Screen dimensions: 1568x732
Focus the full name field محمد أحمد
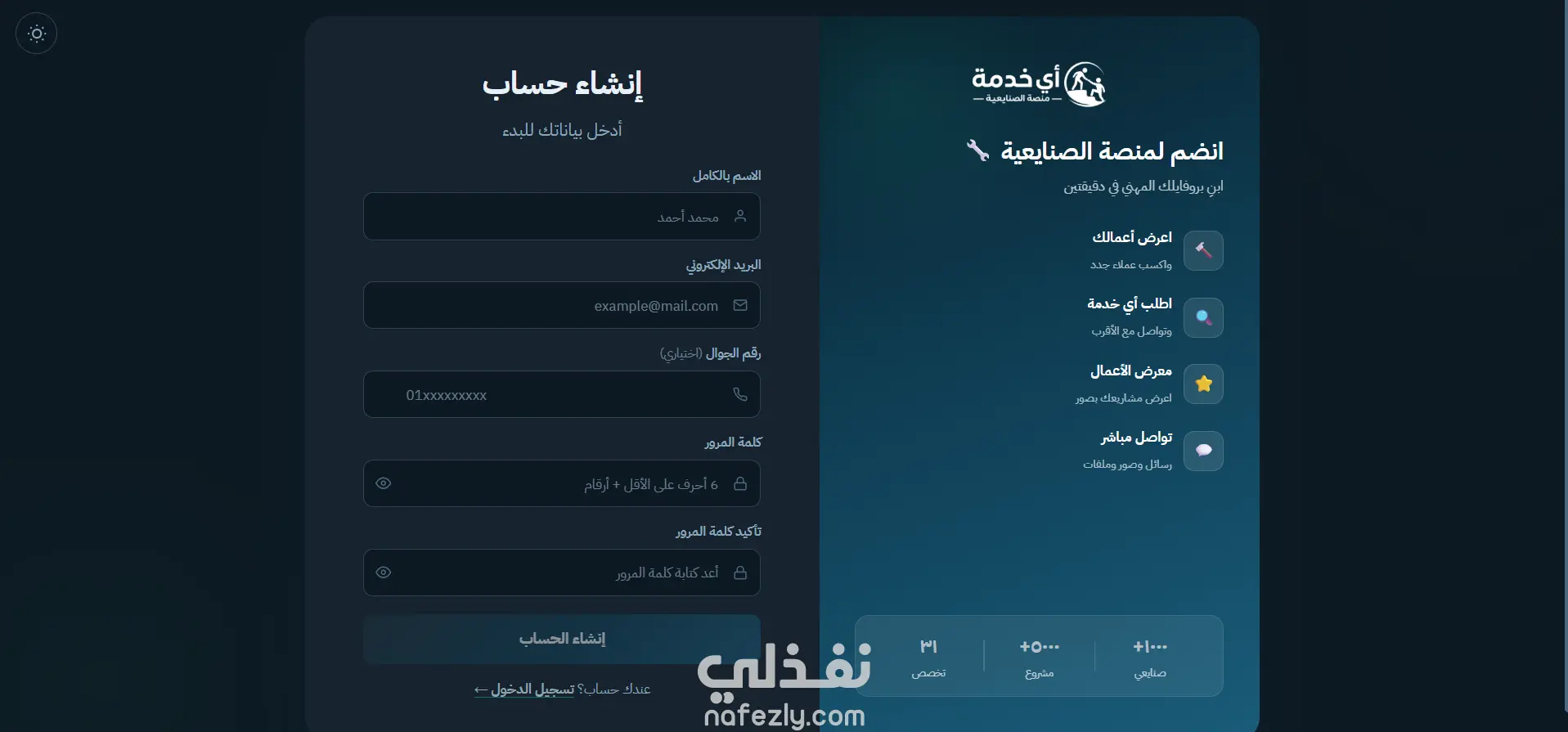(x=562, y=216)
